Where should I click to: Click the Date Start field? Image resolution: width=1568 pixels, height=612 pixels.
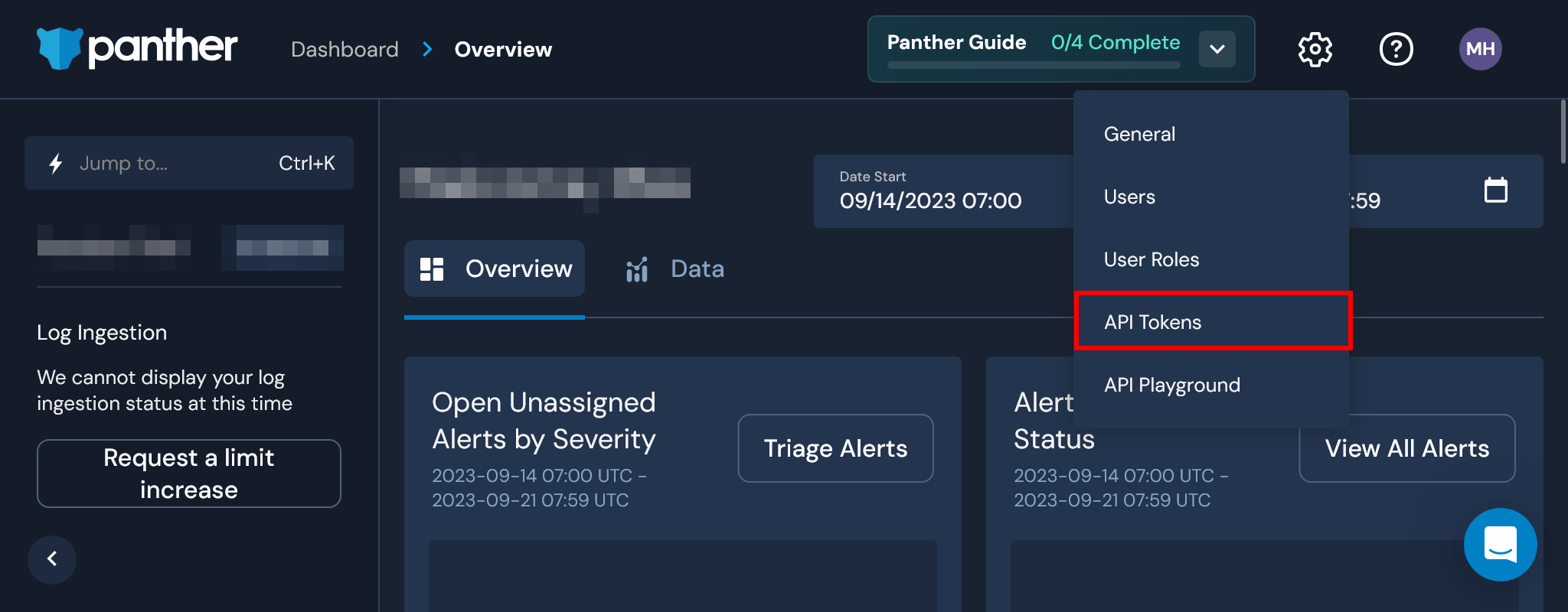tap(943, 191)
